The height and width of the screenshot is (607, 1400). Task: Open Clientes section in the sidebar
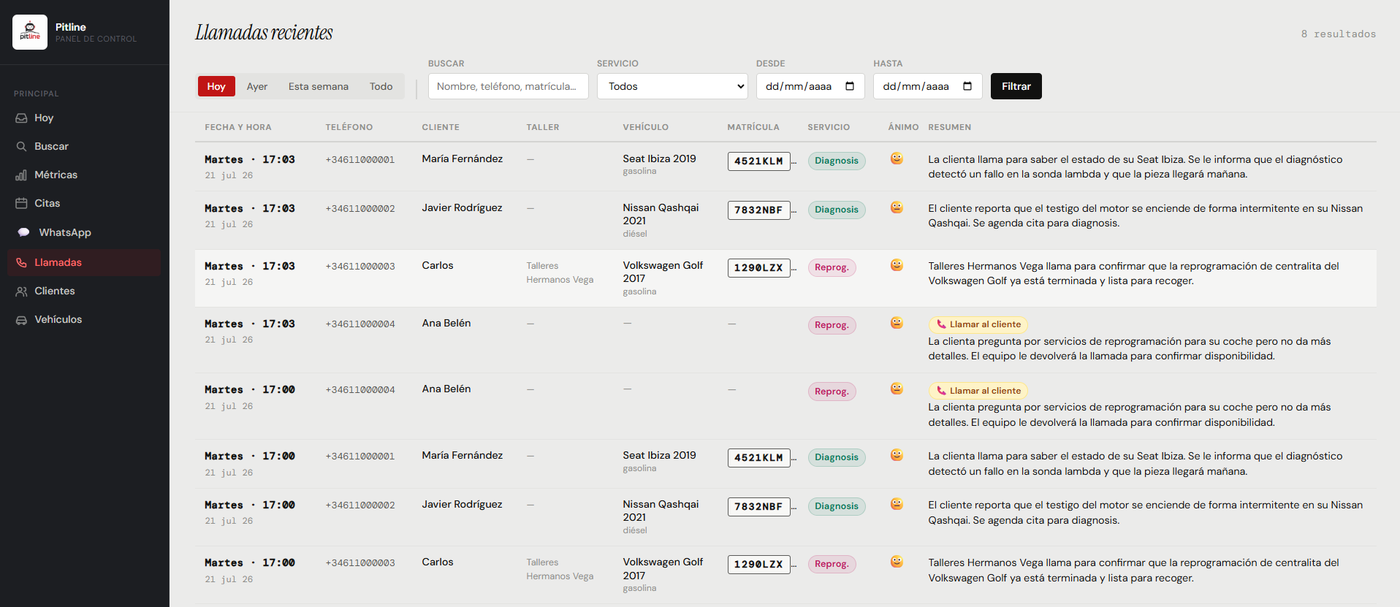85,291
